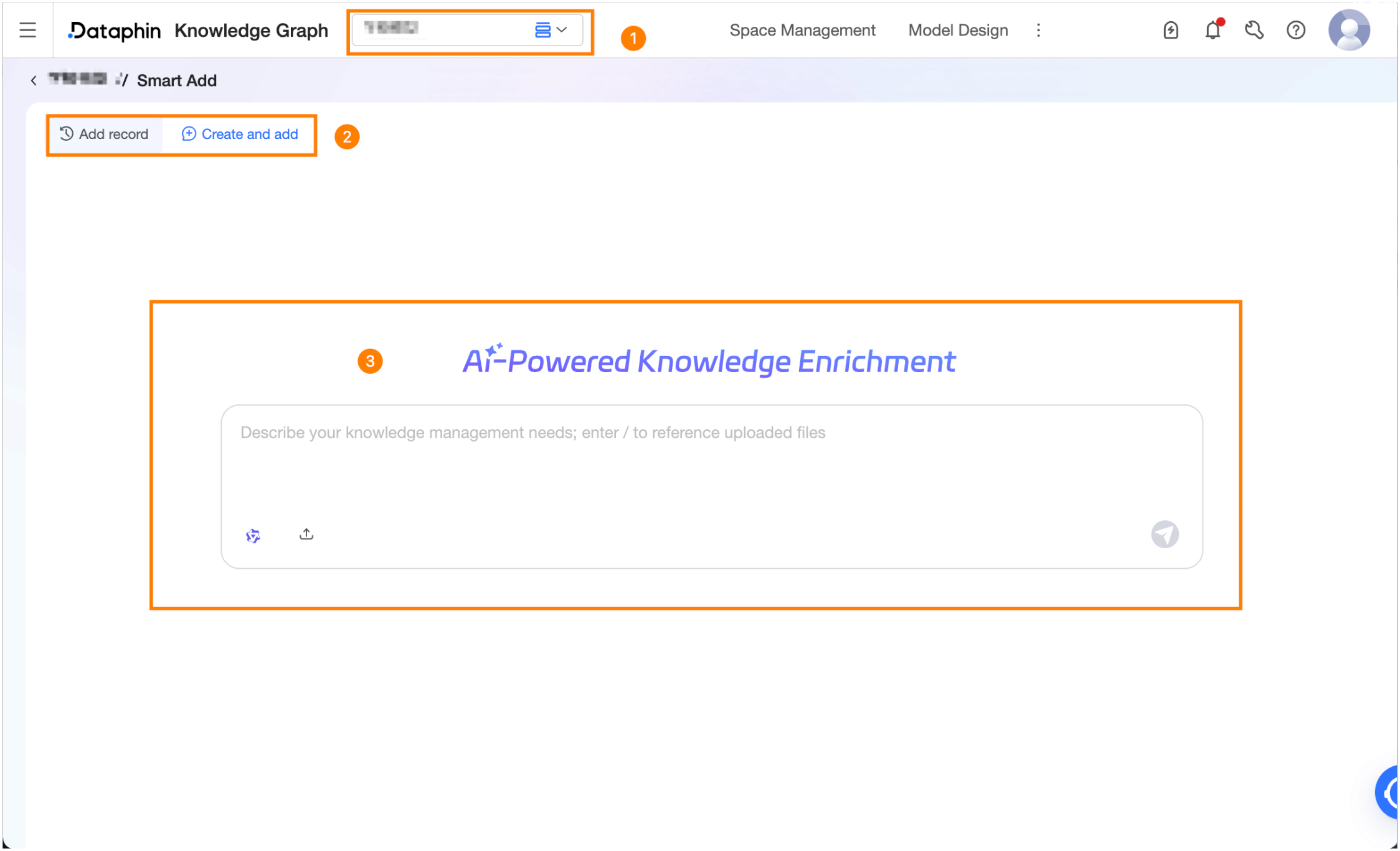Open the floating assistant bubble at right edge
1400x851 pixels.
point(1388,792)
